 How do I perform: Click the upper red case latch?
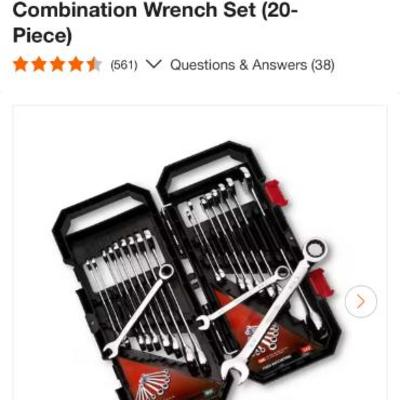coord(276,193)
